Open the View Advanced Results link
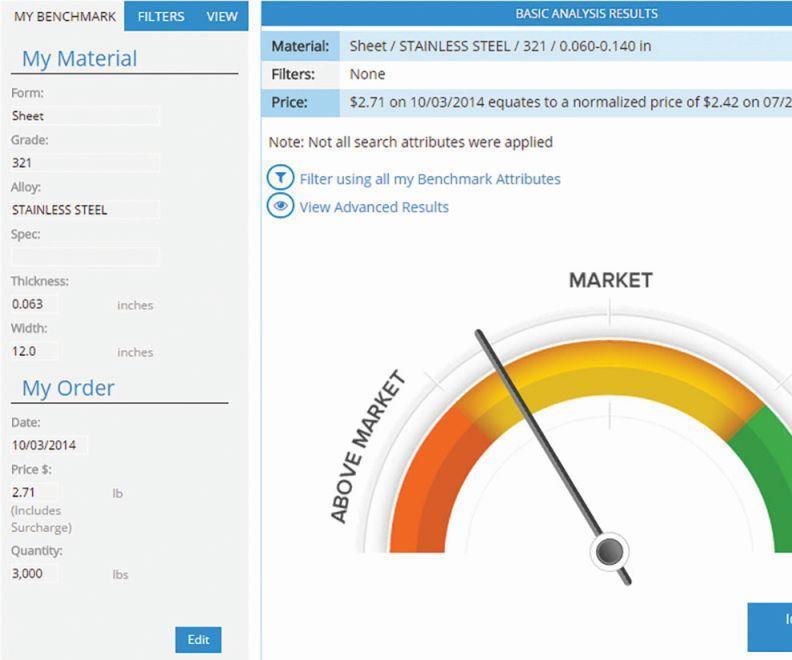The width and height of the screenshot is (792, 660). (374, 207)
